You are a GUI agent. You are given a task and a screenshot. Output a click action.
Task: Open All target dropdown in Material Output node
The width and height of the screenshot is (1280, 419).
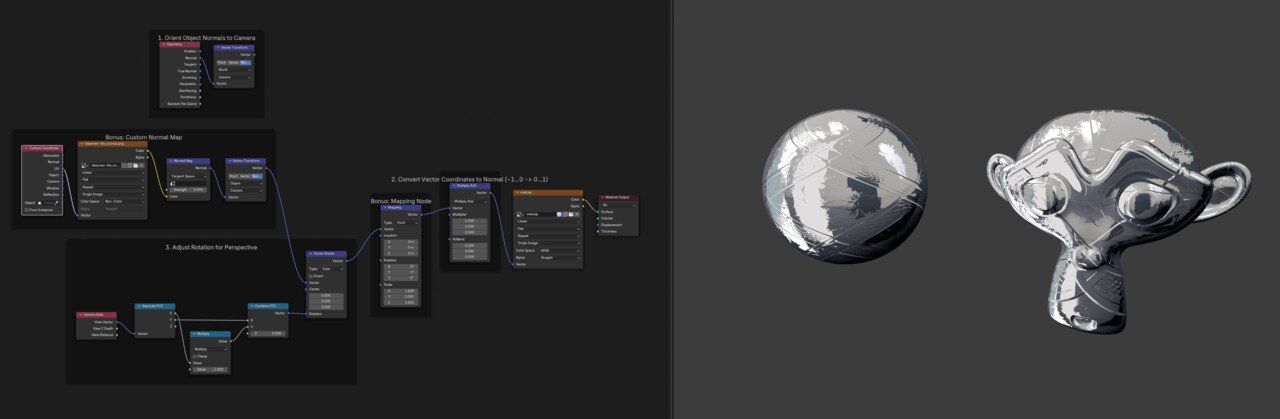(x=619, y=205)
